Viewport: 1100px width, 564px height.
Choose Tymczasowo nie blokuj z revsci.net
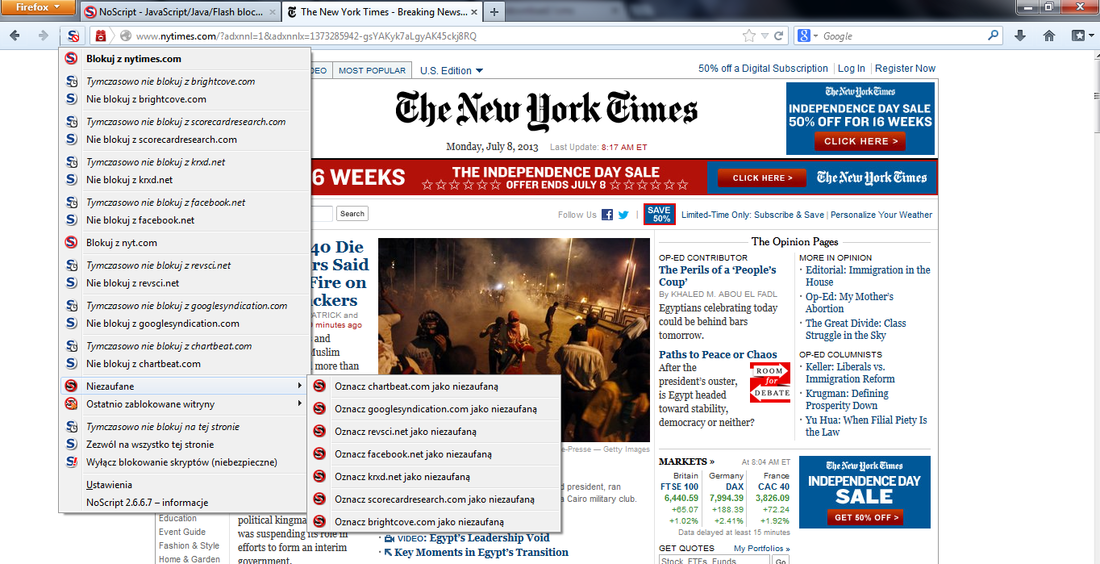tap(185, 265)
